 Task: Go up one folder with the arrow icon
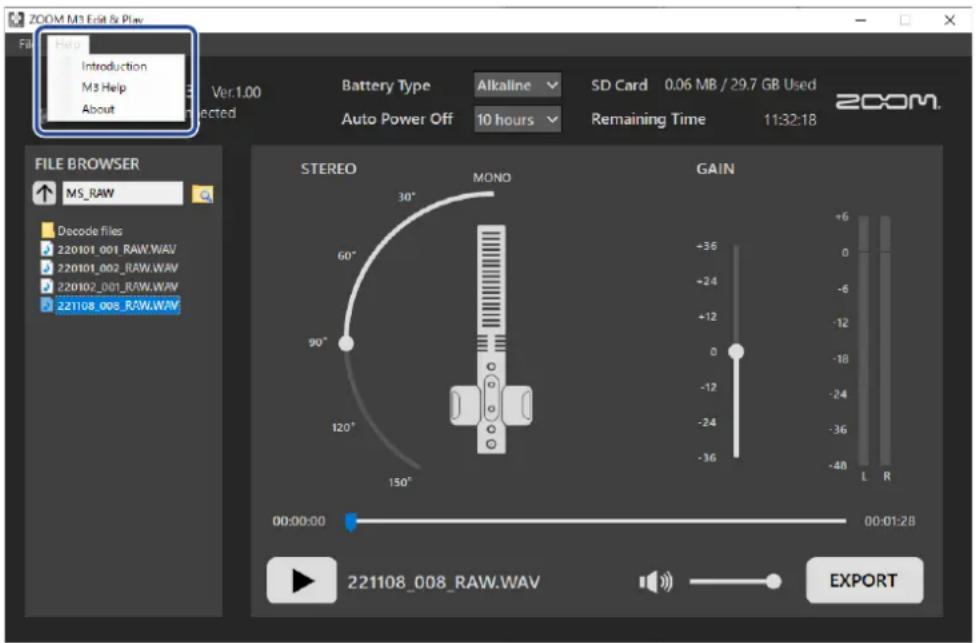pyautogui.click(x=44, y=194)
